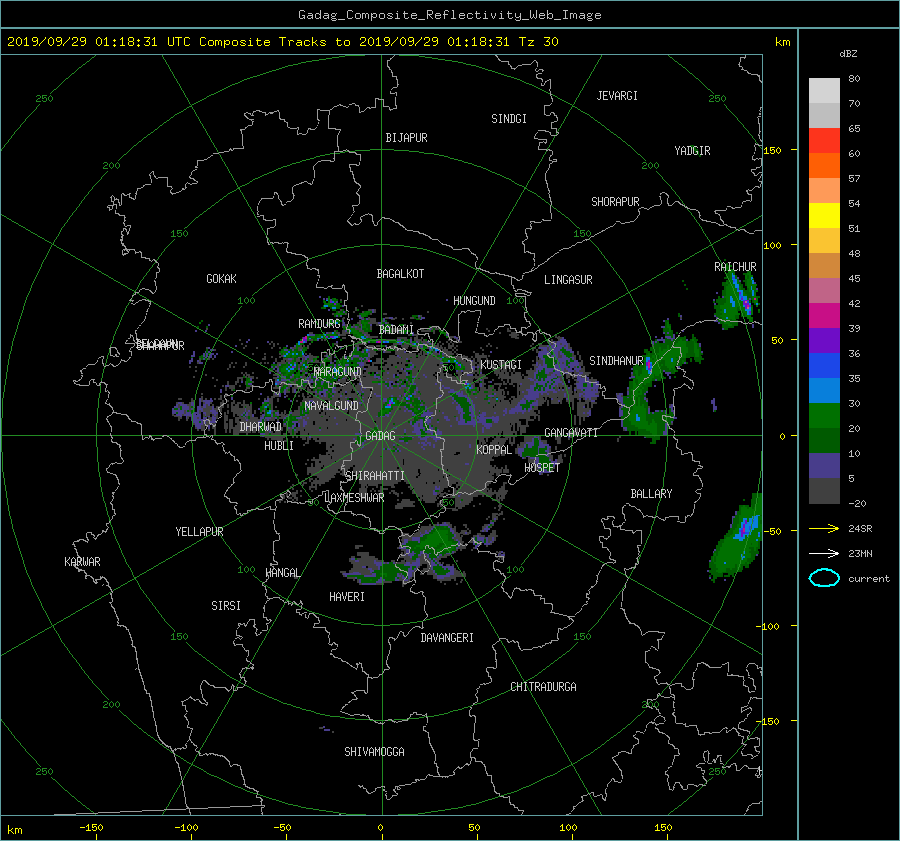The width and height of the screenshot is (900, 841).
Task: Click the KARWAR city label
Action: 82,562
